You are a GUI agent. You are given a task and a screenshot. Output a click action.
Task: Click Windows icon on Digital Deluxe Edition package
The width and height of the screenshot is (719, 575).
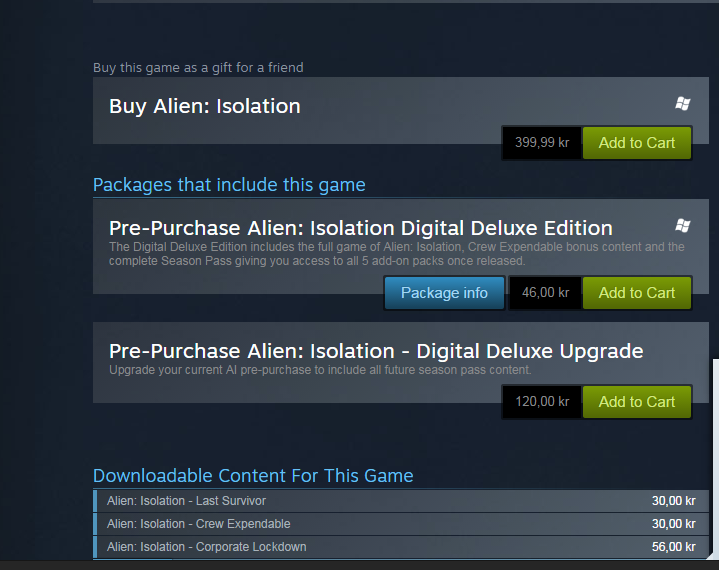click(682, 226)
